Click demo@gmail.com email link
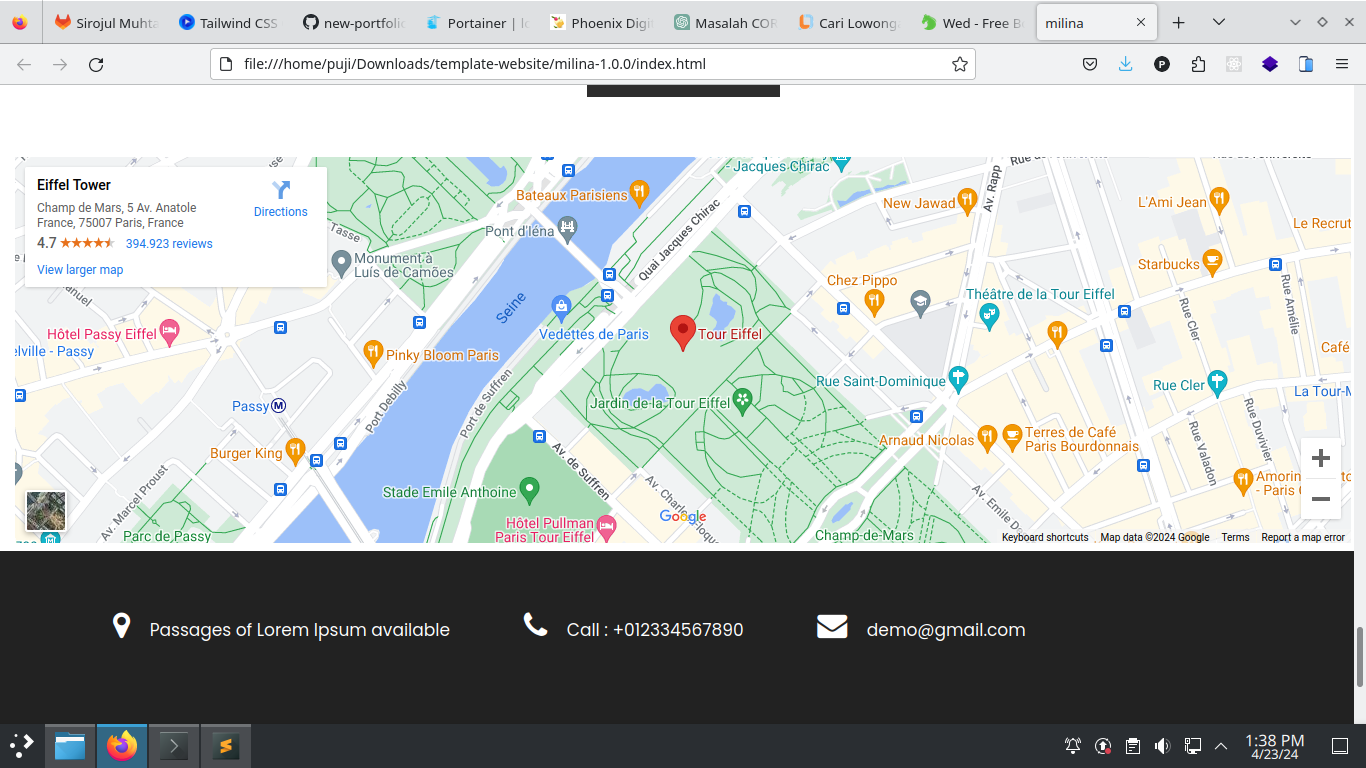 946,630
